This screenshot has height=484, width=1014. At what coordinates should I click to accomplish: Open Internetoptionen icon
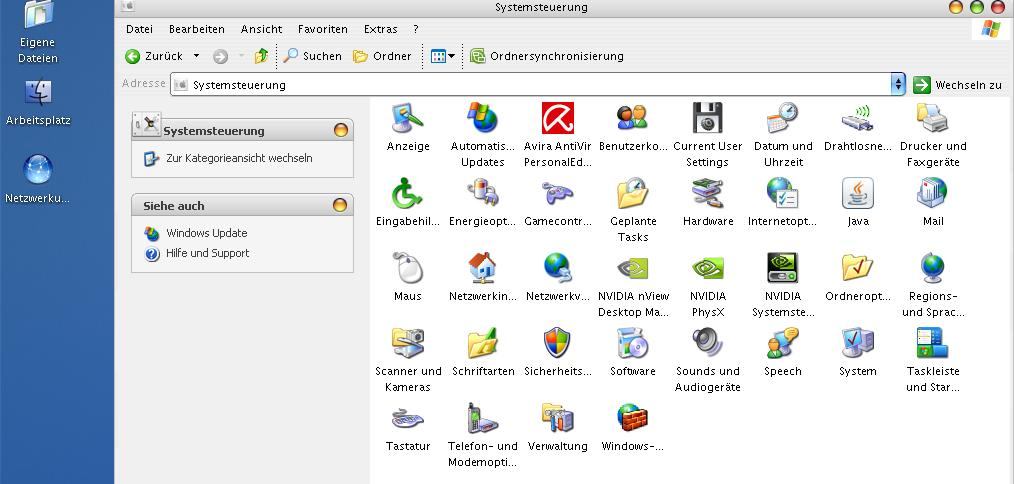click(783, 193)
